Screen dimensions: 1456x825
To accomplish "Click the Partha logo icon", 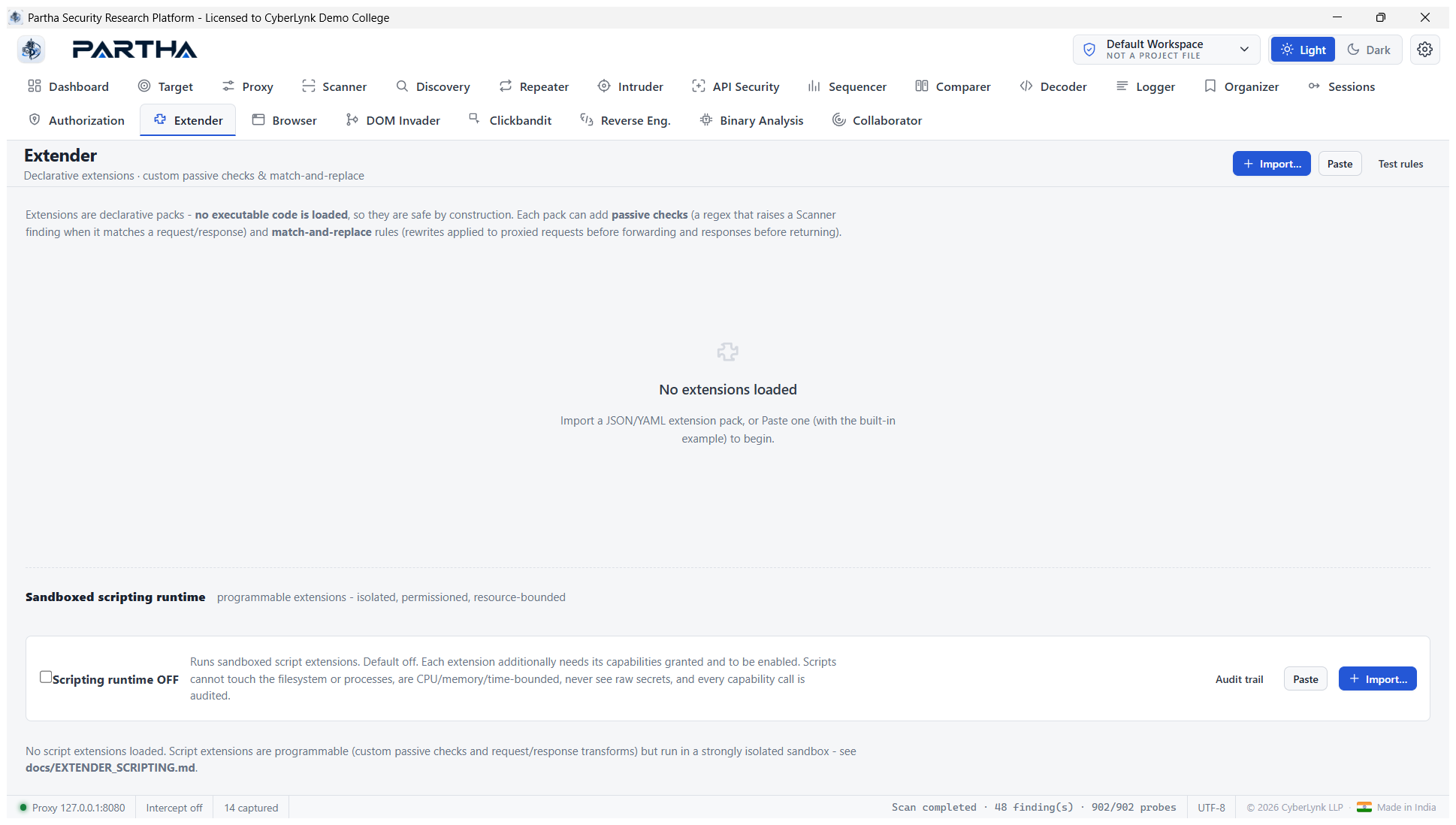I will click(31, 50).
